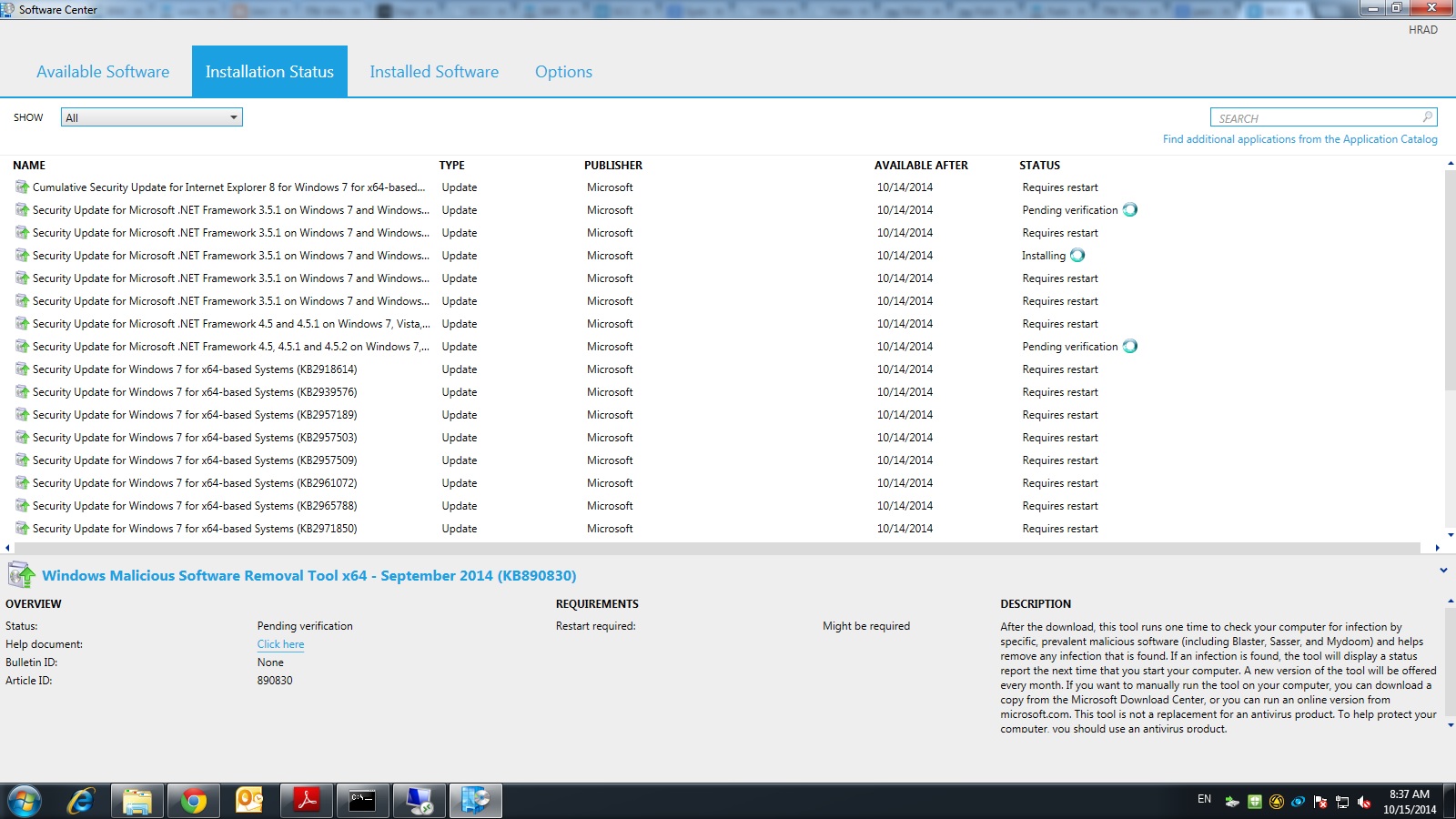1456x819 pixels.
Task: Select the Cumulative Security Update for IE8 row text
Action: 228,187
